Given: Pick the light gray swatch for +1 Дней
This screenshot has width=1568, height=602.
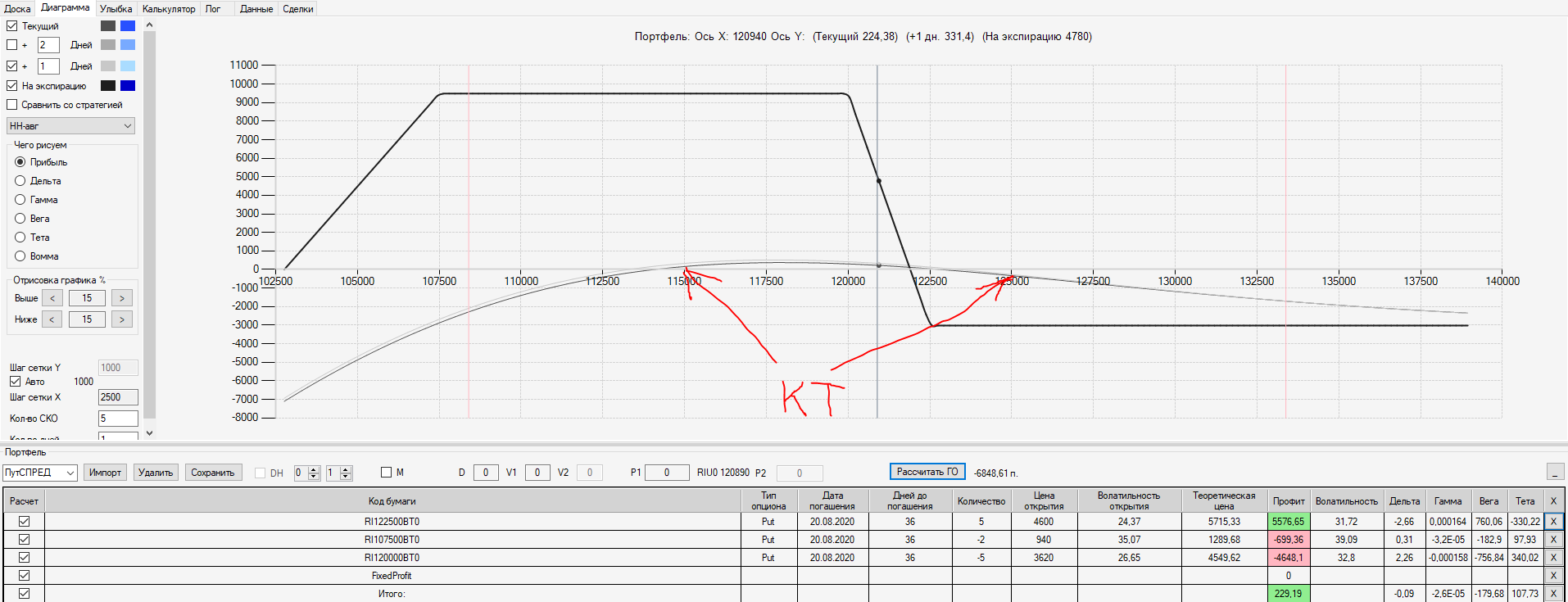Looking at the screenshot, I should pos(108,66).
